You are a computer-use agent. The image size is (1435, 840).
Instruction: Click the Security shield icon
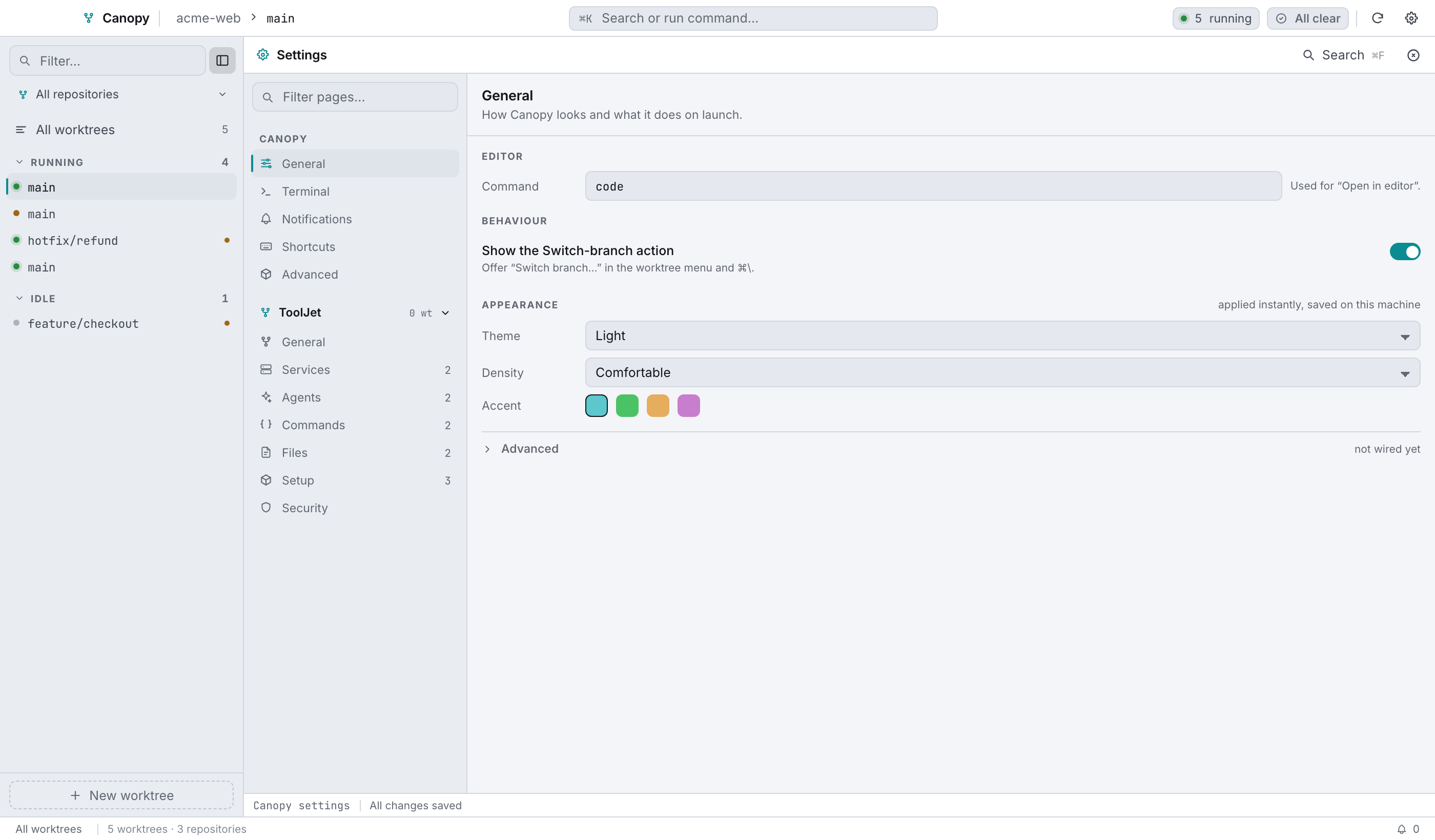[265, 508]
